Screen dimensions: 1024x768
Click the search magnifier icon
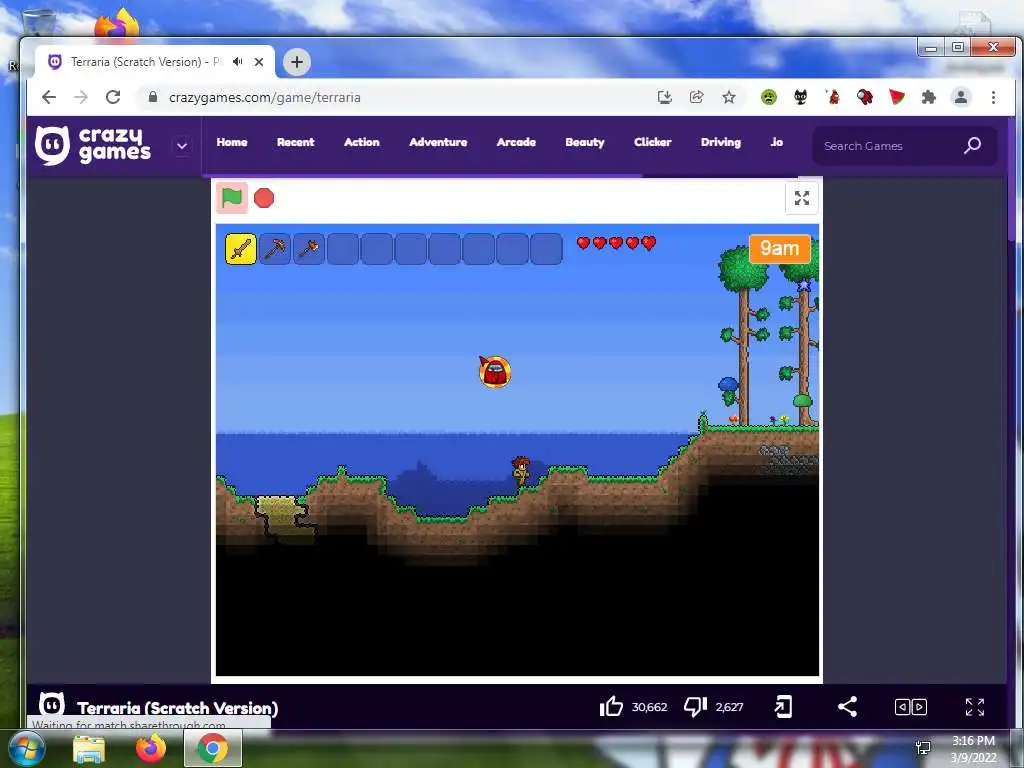(972, 145)
